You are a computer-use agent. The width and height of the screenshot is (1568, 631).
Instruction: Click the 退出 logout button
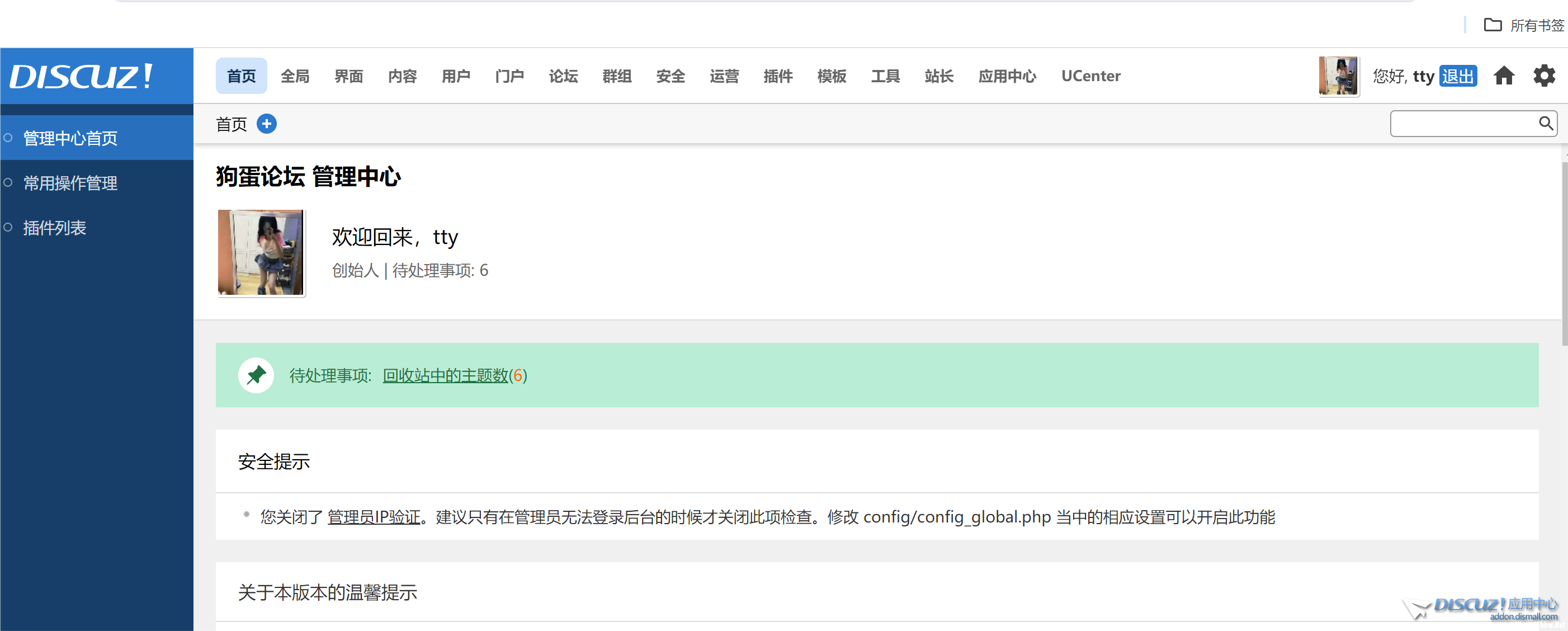click(x=1457, y=76)
